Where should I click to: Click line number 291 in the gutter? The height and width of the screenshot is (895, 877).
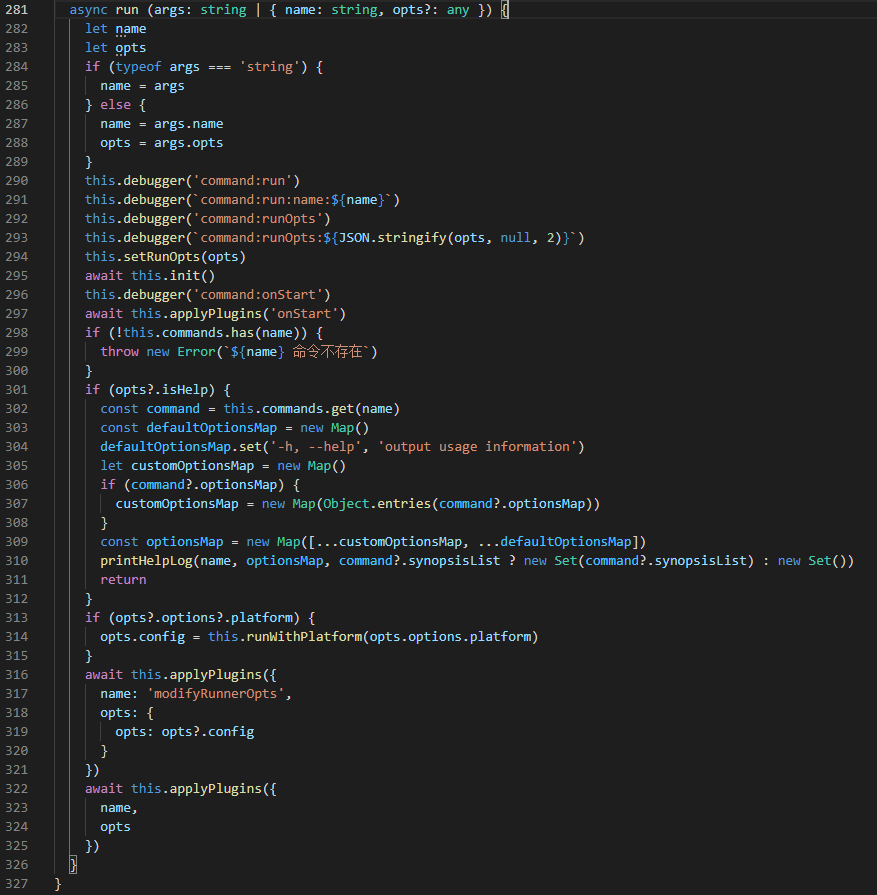(x=17, y=200)
